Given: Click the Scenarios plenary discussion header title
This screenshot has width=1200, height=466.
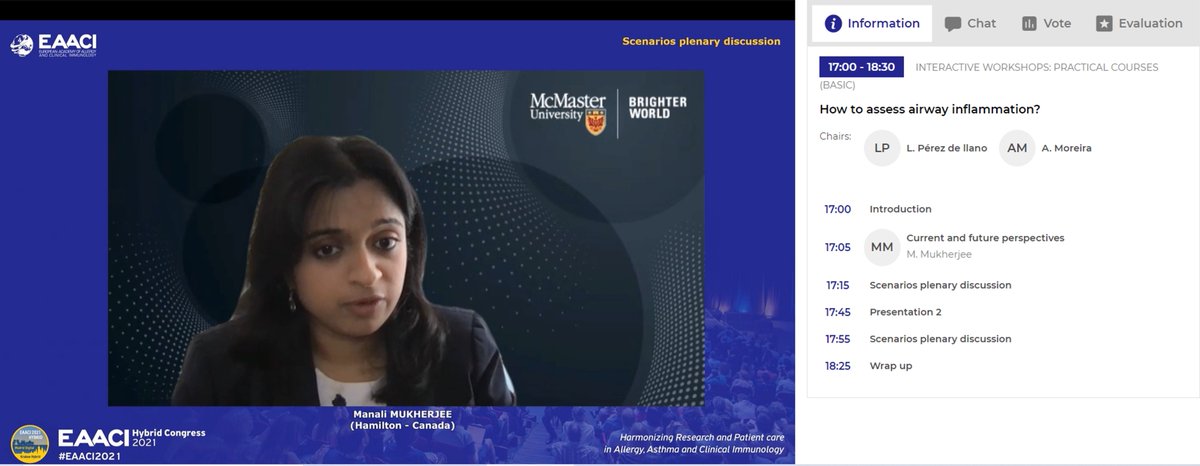Looking at the screenshot, I should click(700, 41).
